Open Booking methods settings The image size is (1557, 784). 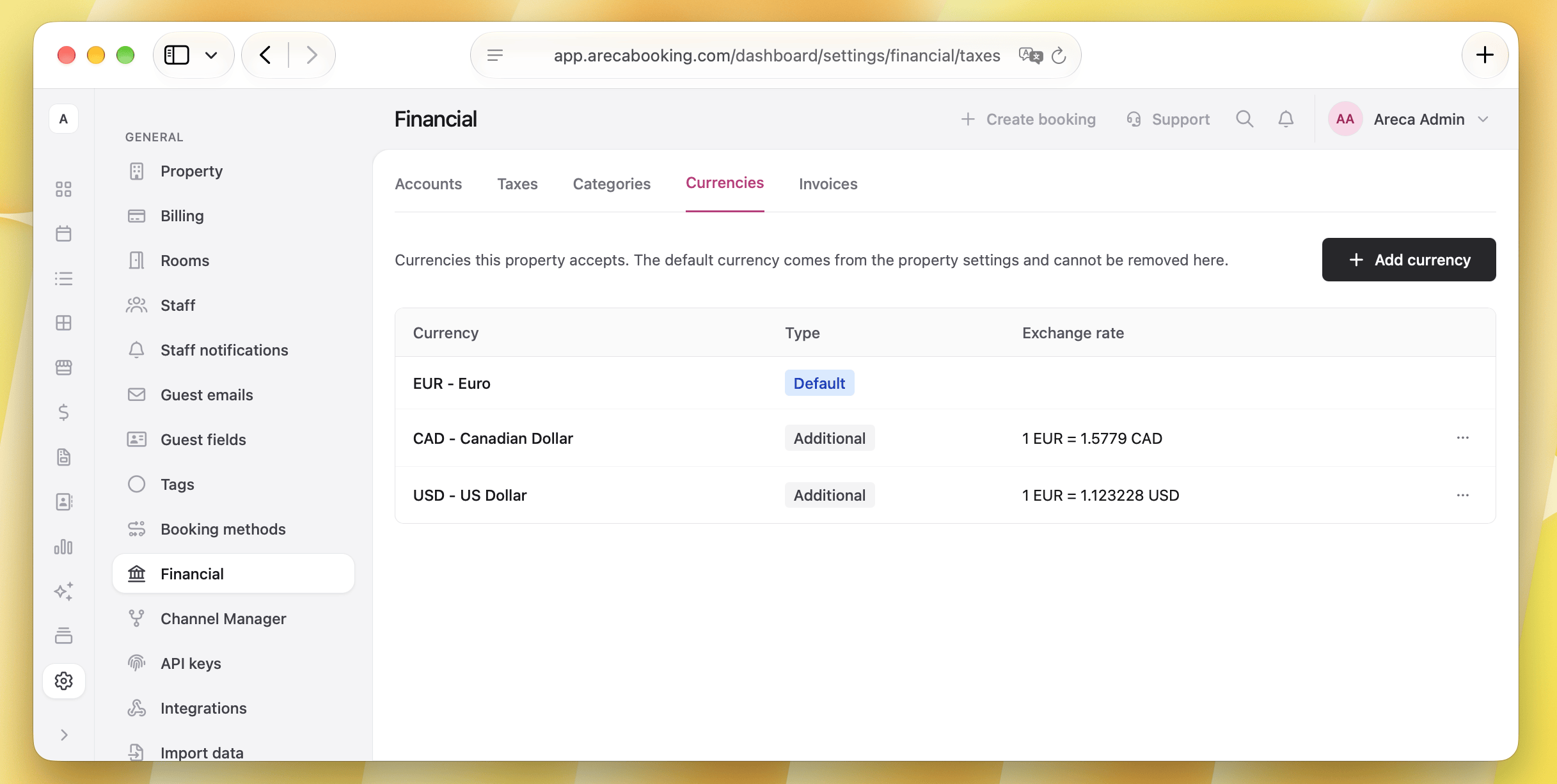click(x=233, y=529)
